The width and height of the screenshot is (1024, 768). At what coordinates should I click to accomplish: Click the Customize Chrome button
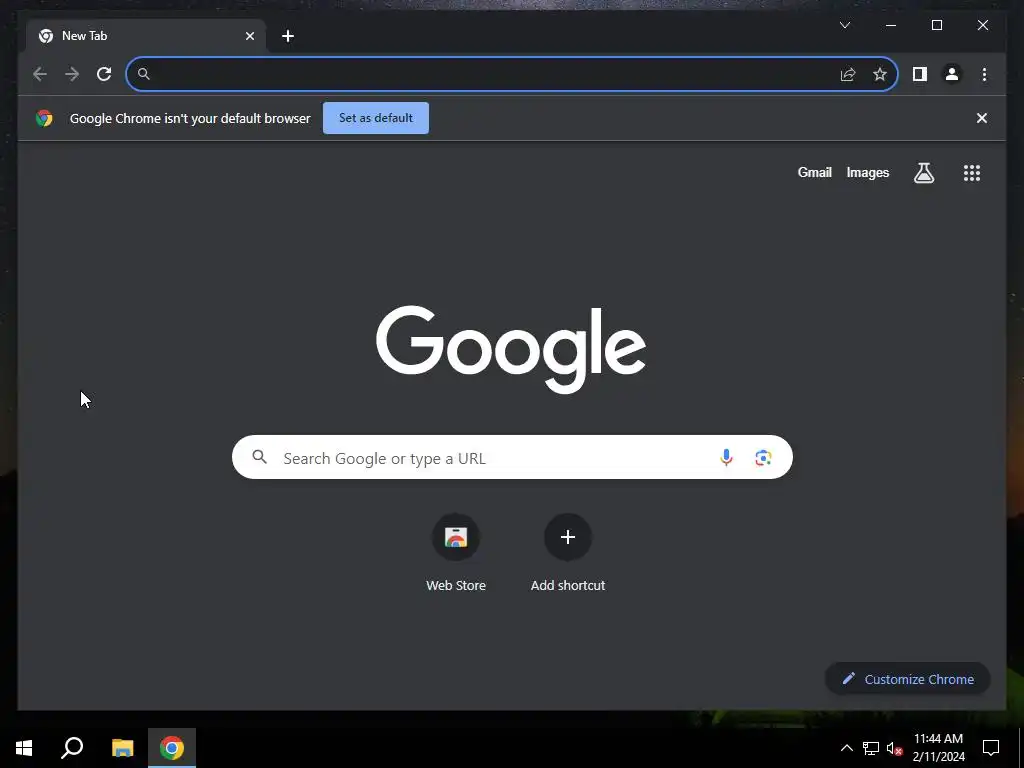click(908, 679)
